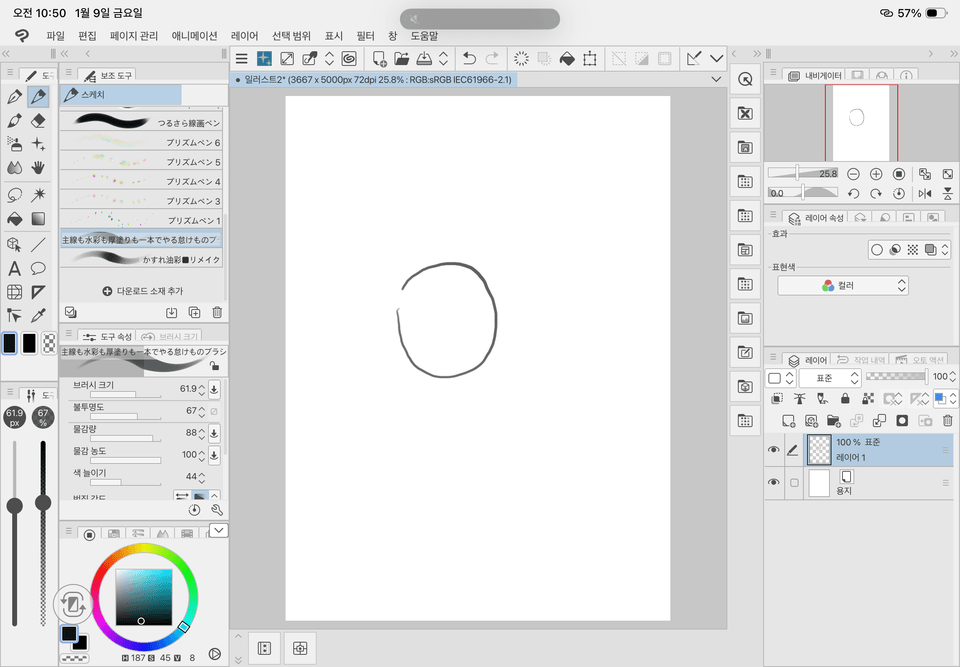960x667 pixels.
Task: Open the 표준 blending mode dropdown
Action: point(828,378)
